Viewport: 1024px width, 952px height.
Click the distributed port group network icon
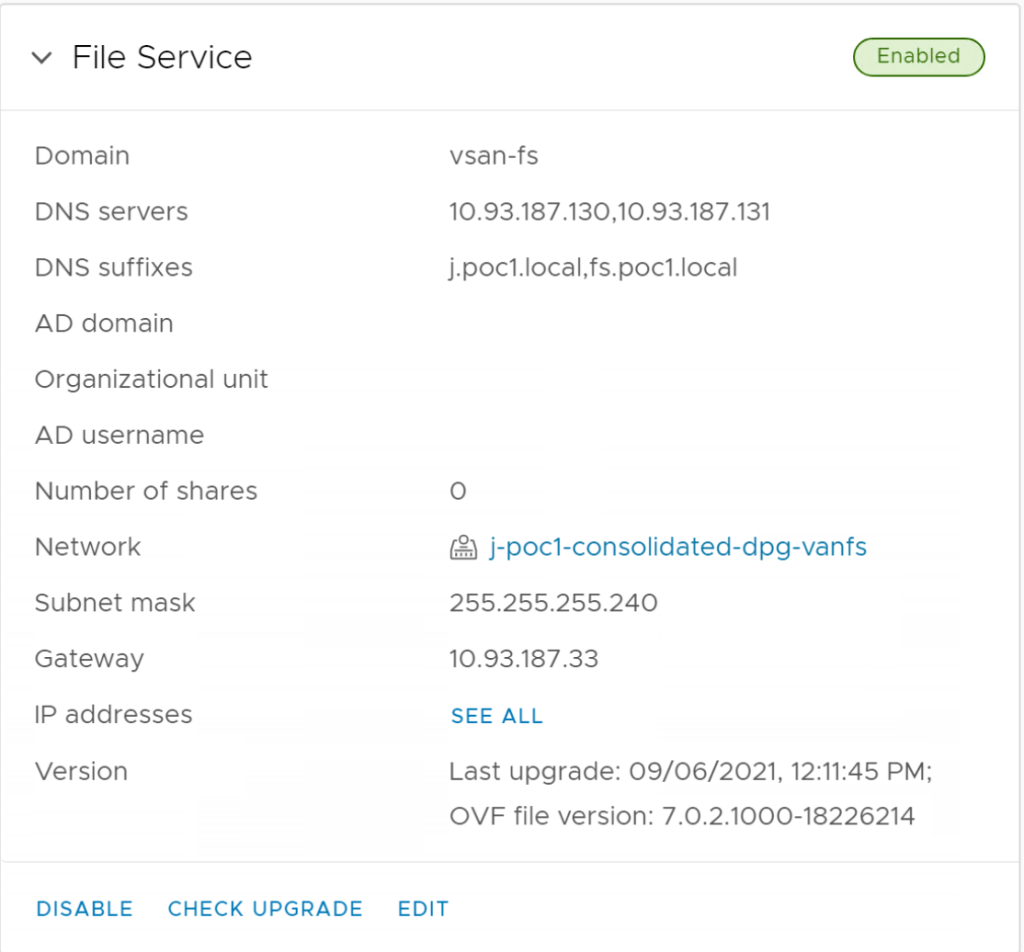pos(463,548)
